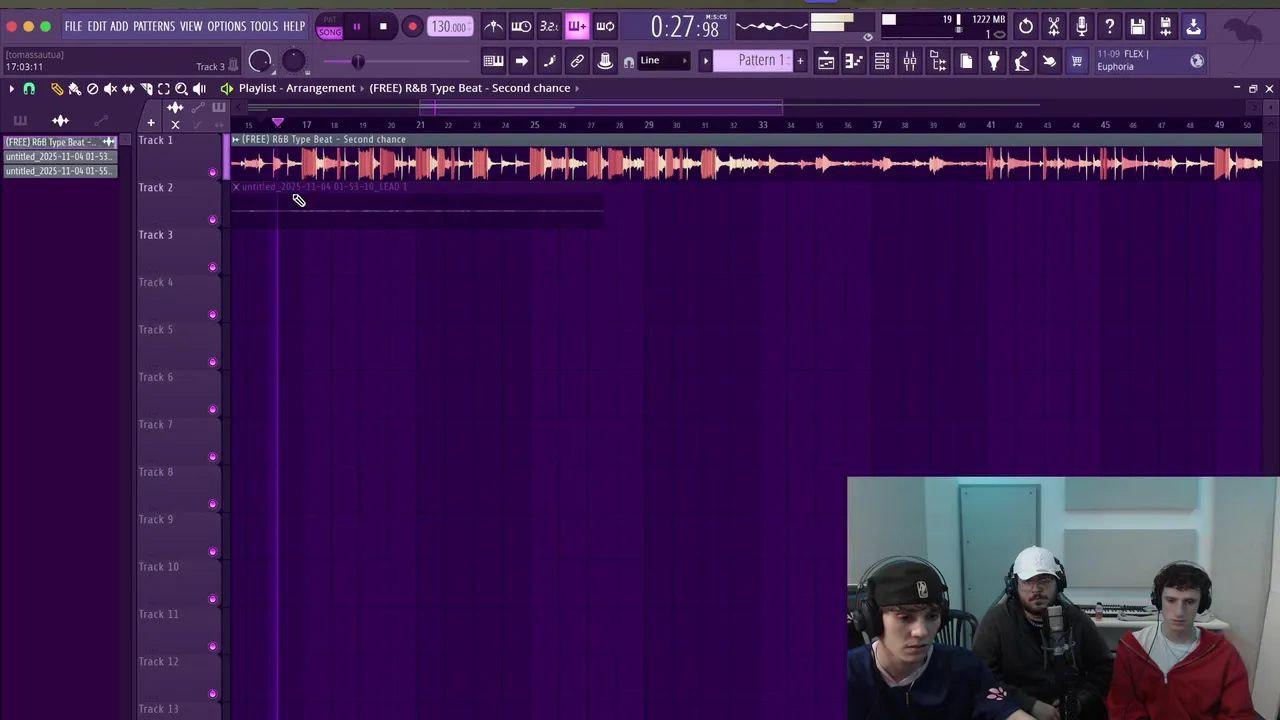Toggle the metronome button
Viewport: 1280px width, 720px height.
click(493, 27)
